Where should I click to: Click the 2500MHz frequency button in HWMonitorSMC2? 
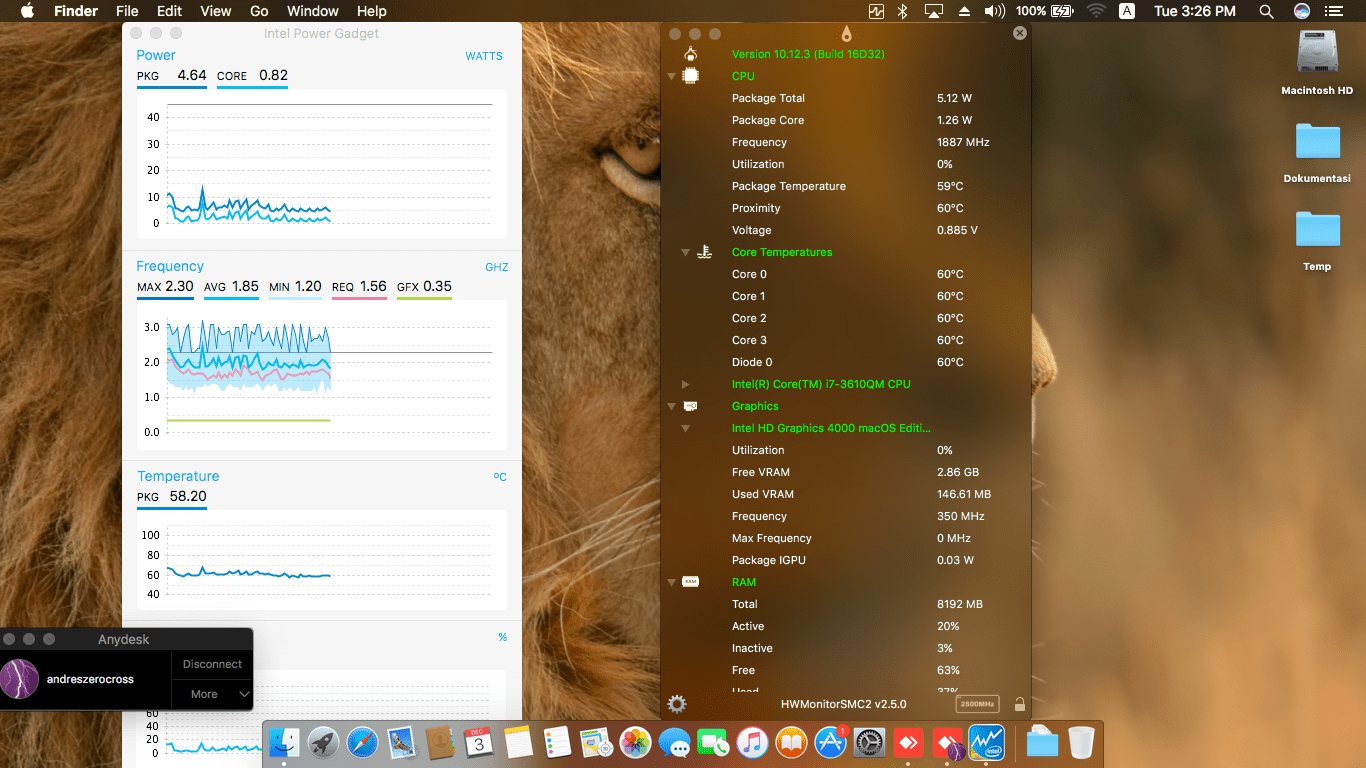coord(978,704)
